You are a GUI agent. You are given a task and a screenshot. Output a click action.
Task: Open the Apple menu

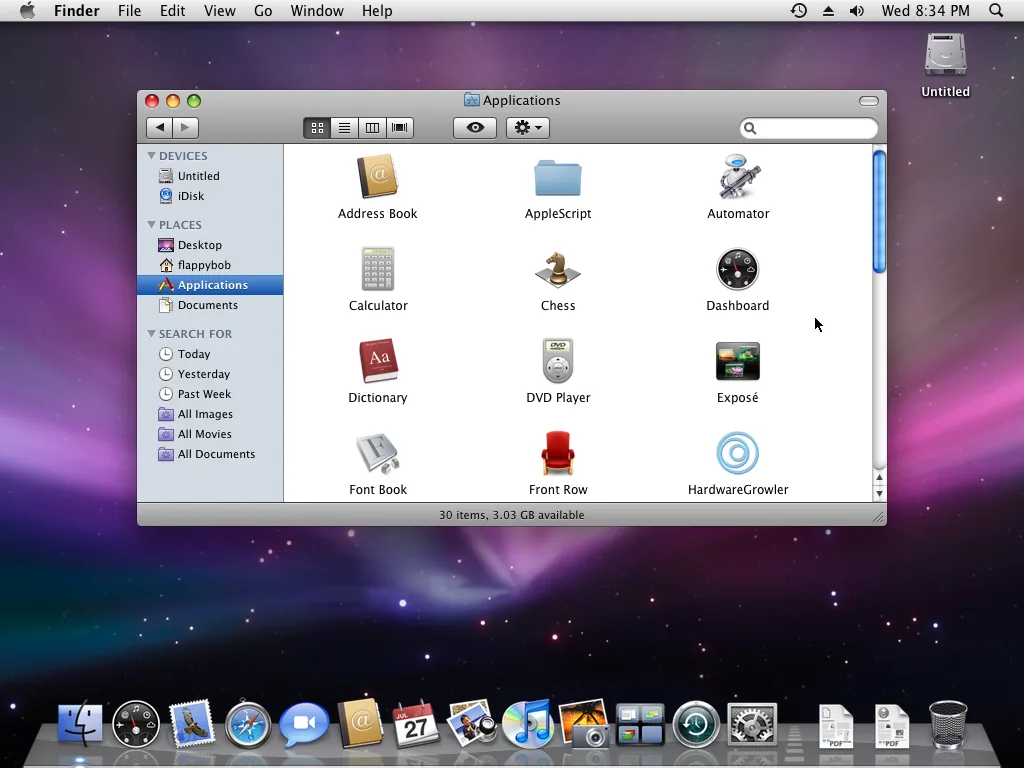point(27,10)
